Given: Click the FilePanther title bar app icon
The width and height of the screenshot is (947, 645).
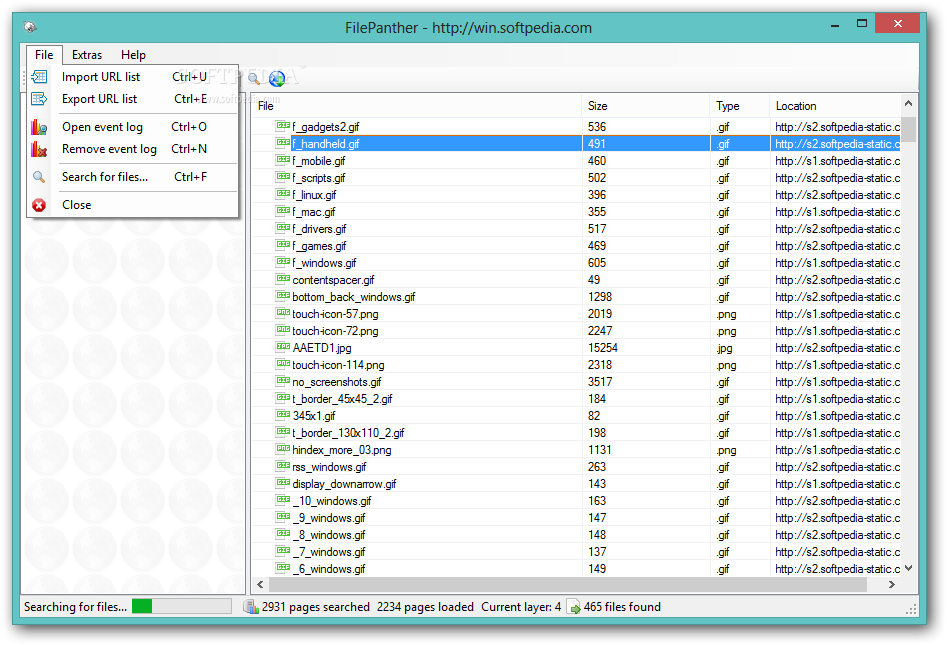Looking at the screenshot, I should tap(30, 27).
